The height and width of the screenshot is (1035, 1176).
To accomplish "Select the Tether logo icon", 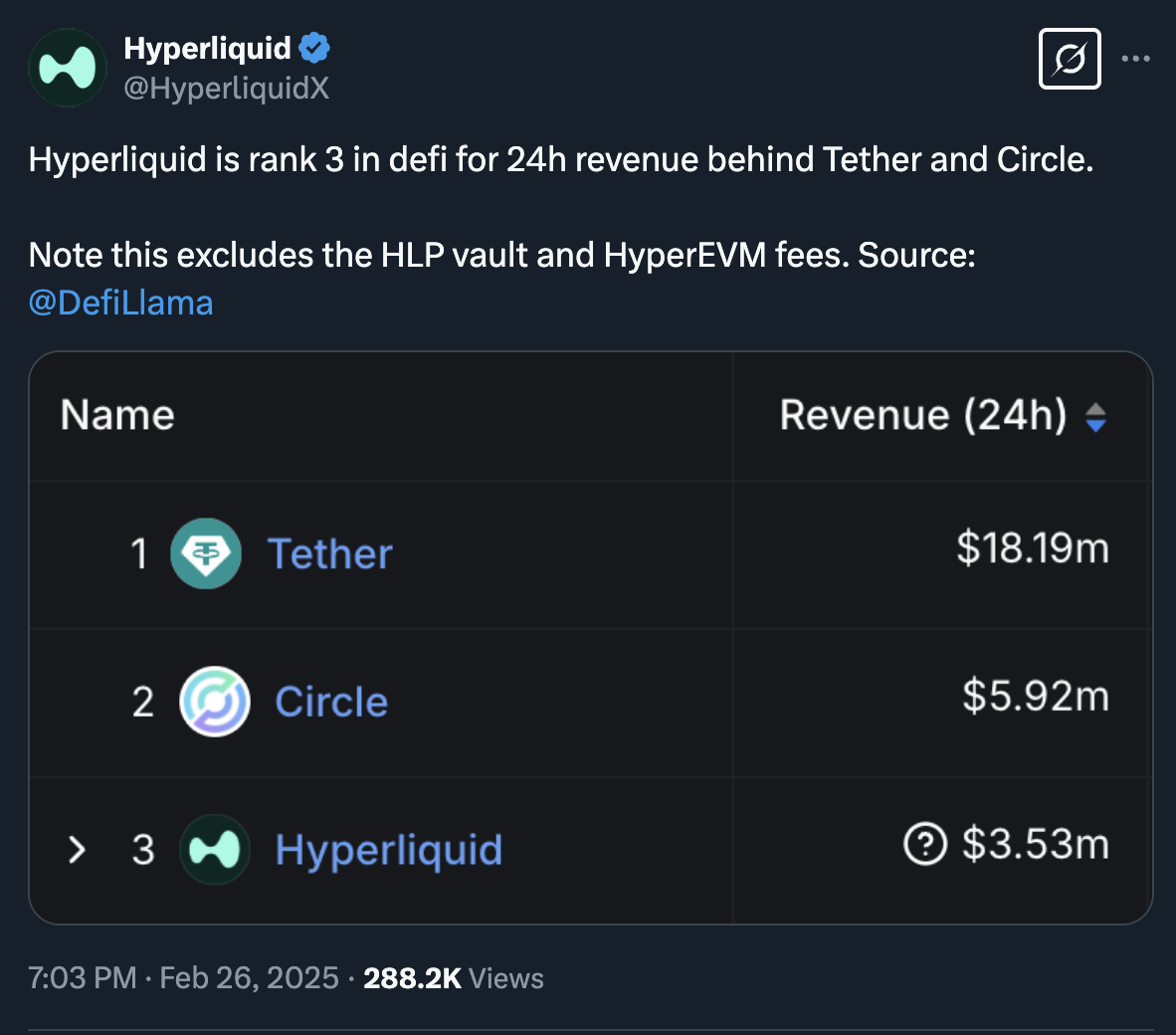I will 206,553.
